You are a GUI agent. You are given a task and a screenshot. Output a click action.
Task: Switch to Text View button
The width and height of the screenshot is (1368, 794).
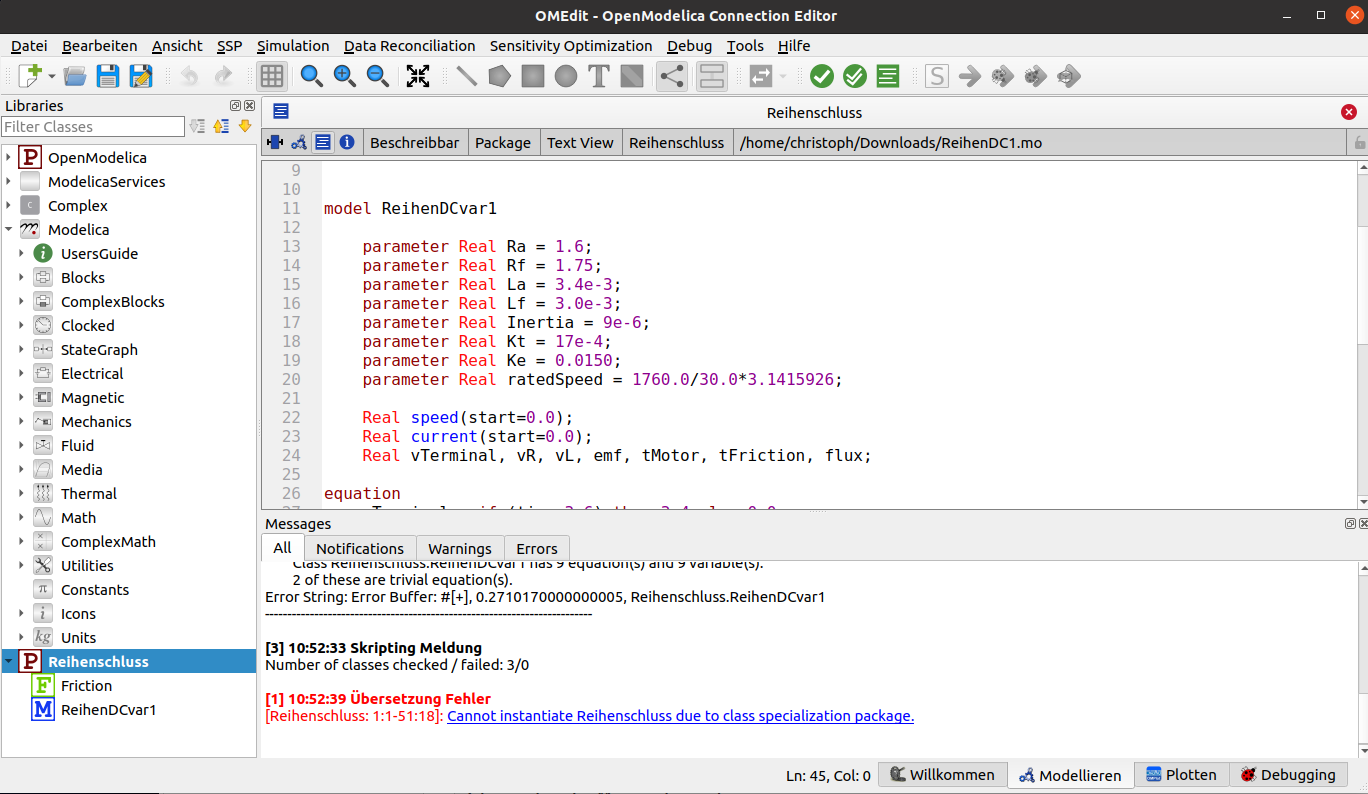[323, 143]
